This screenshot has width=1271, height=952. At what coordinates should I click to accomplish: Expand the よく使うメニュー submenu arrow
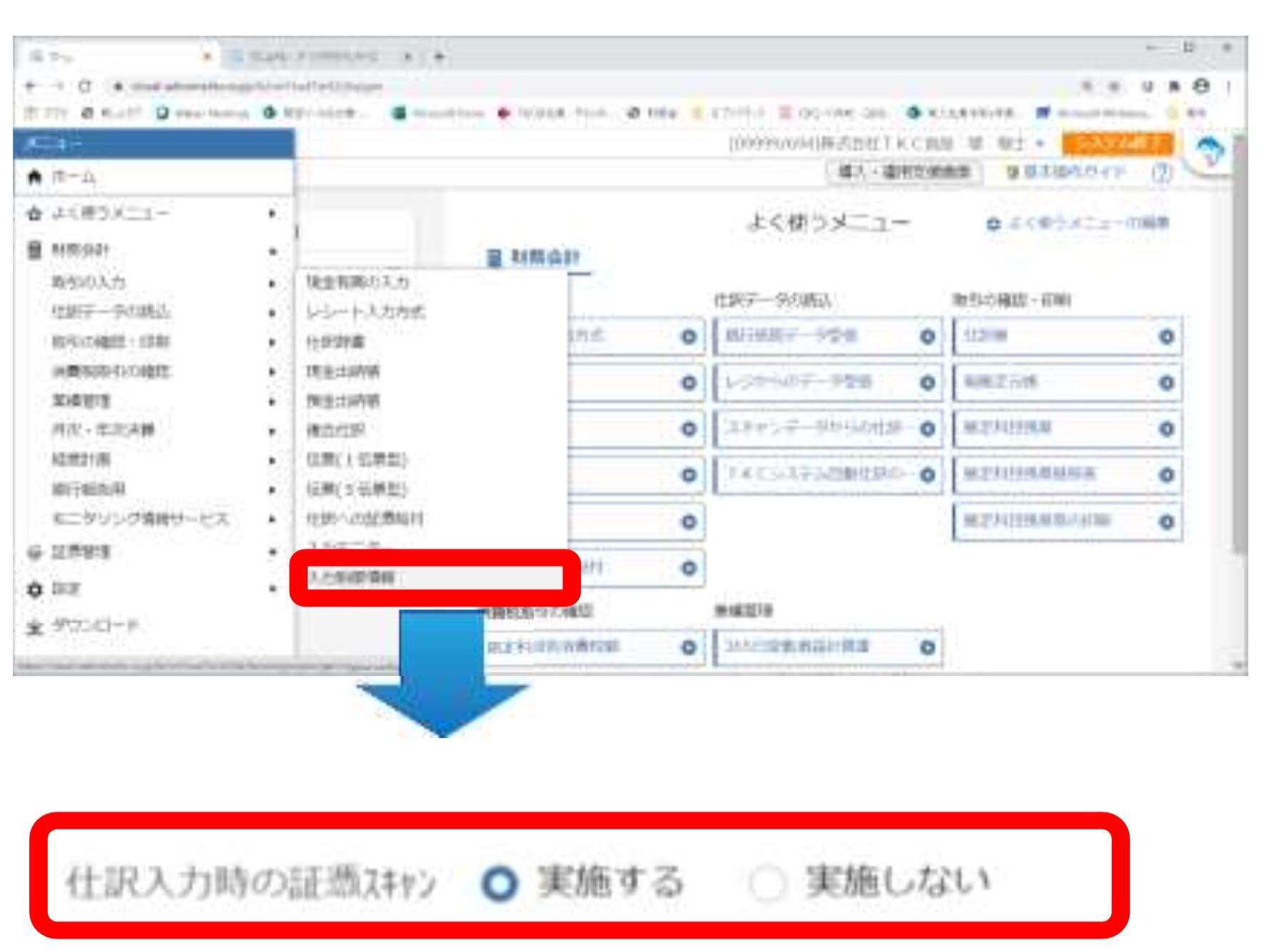pyautogui.click(x=272, y=213)
